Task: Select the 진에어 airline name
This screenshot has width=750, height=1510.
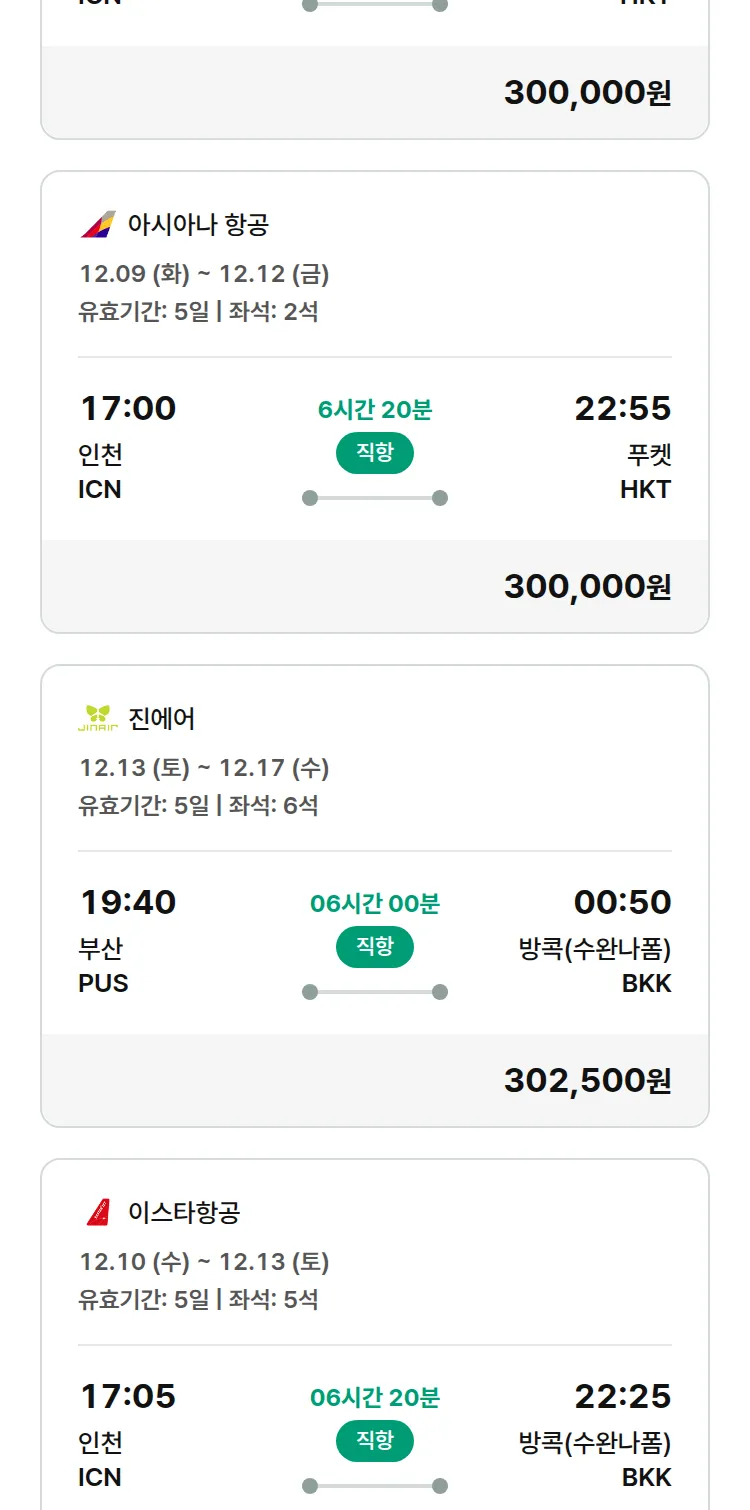Action: (x=162, y=718)
